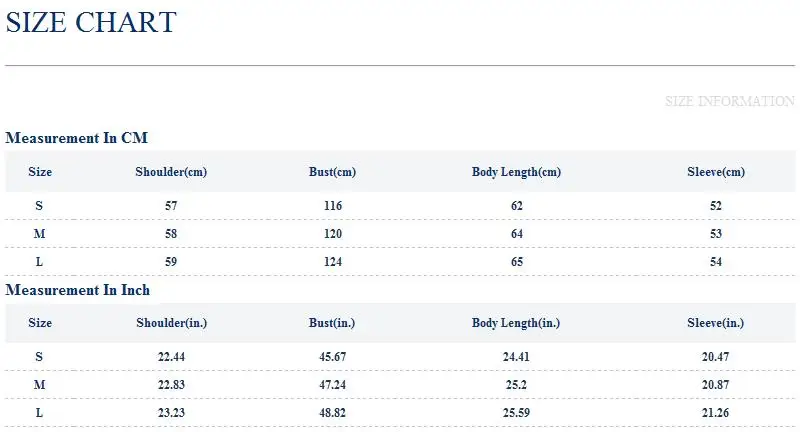Select bust value 116 in CM table
Screen dimensions: 800x432
(x=333, y=206)
